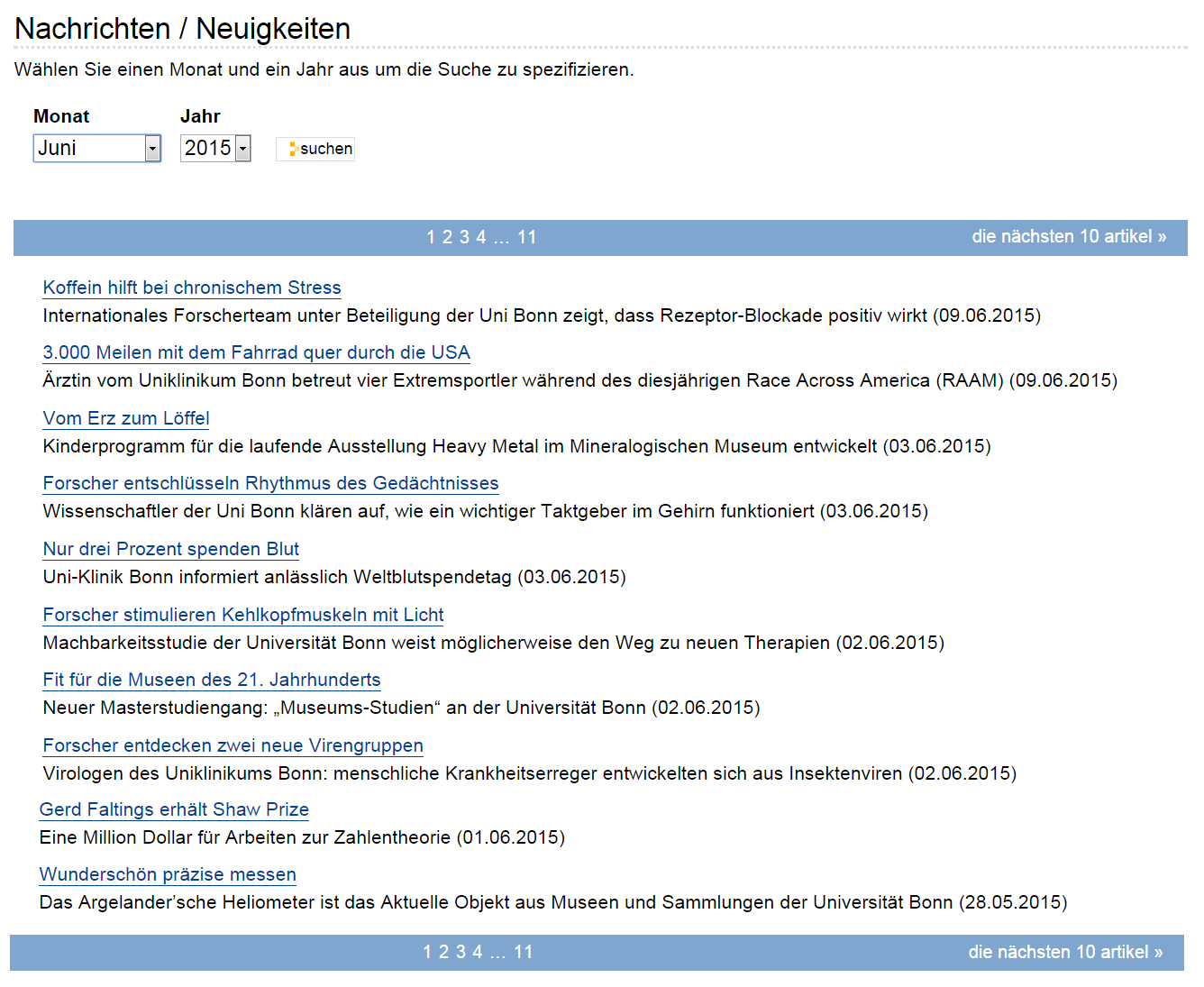Open the Monat dropdown showing Juni
This screenshot has height=987, width=1204.
pos(96,148)
